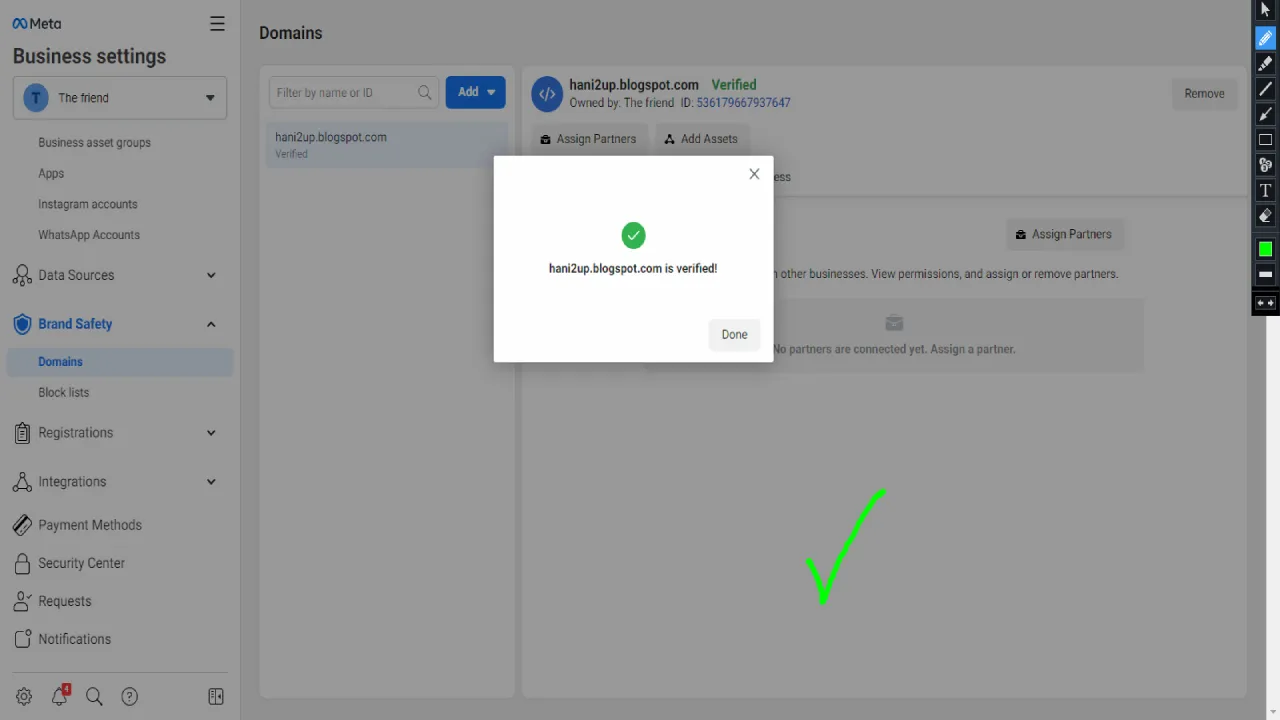
Task: Expand the Registrations section
Action: (211, 433)
